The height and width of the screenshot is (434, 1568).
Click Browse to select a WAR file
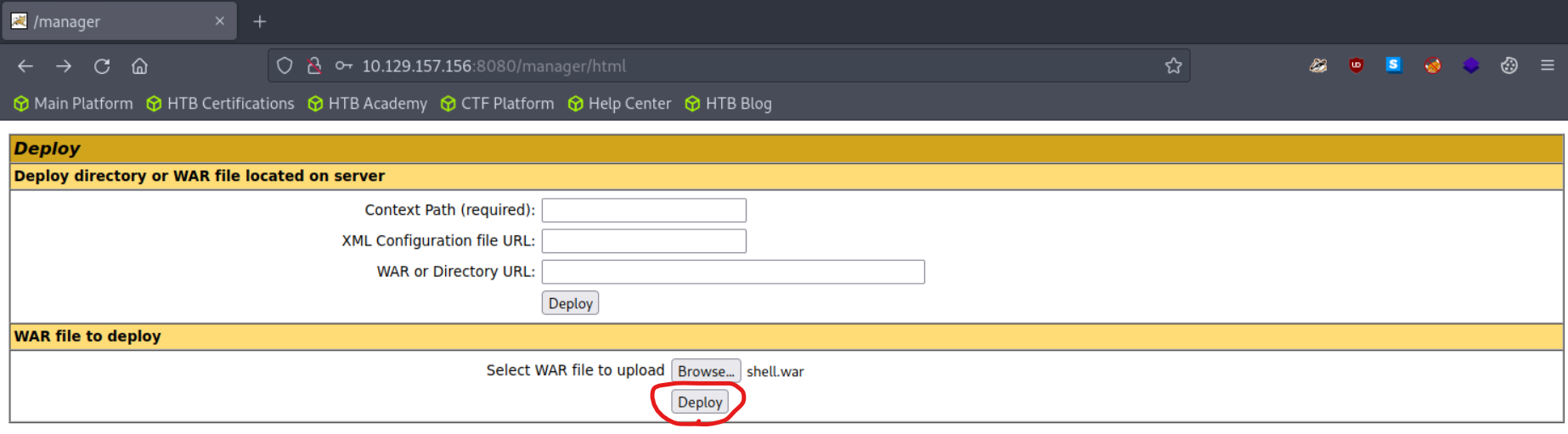(706, 371)
